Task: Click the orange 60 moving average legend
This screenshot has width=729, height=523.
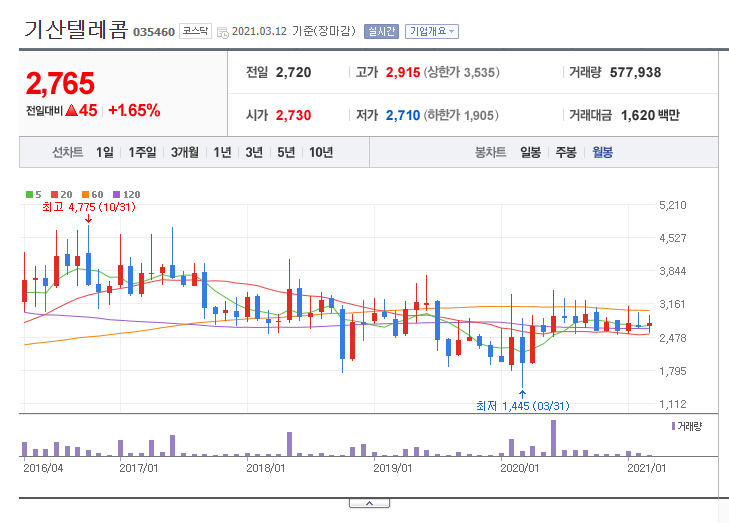Action: point(92,194)
